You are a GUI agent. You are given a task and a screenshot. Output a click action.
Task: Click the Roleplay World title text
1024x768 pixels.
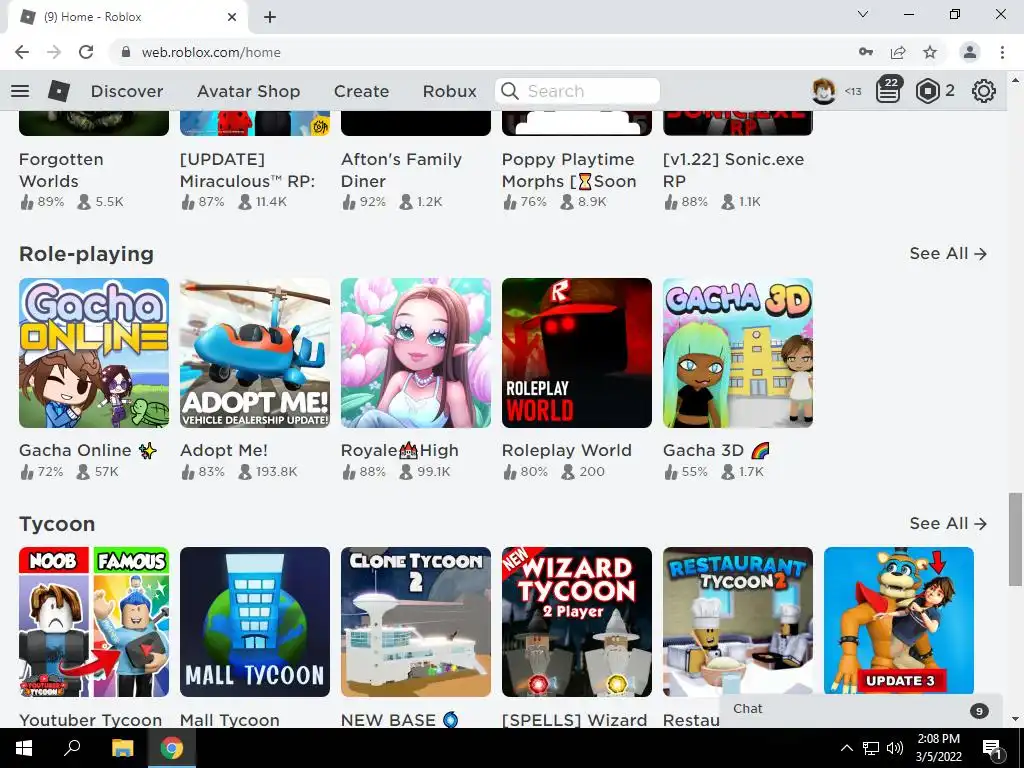[566, 450]
